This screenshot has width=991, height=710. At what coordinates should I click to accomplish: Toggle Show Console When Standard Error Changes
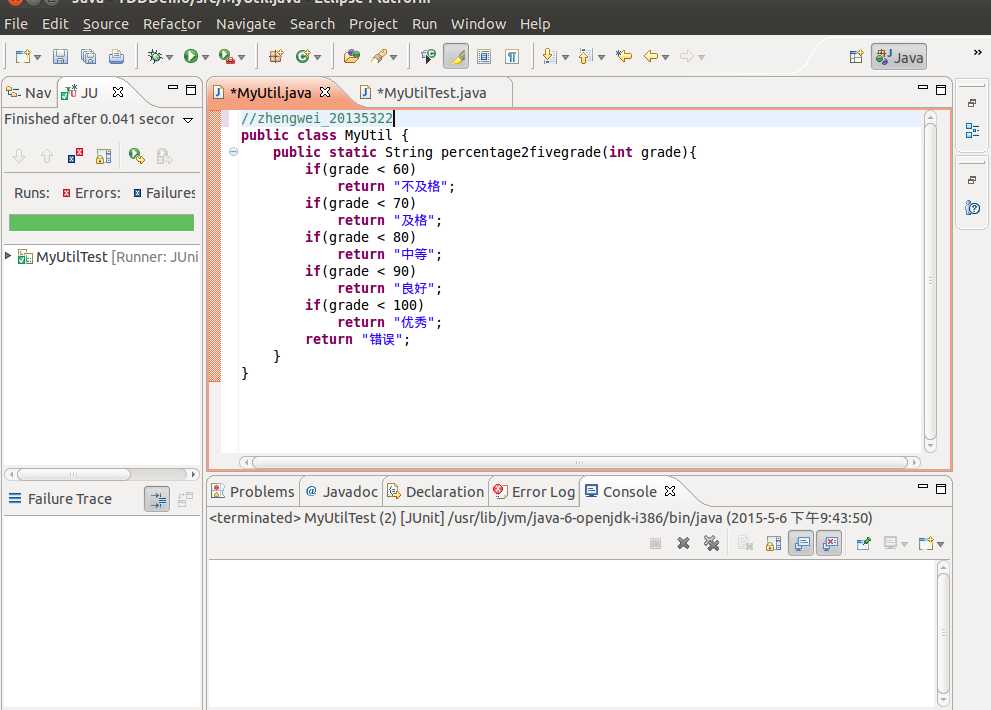point(829,544)
